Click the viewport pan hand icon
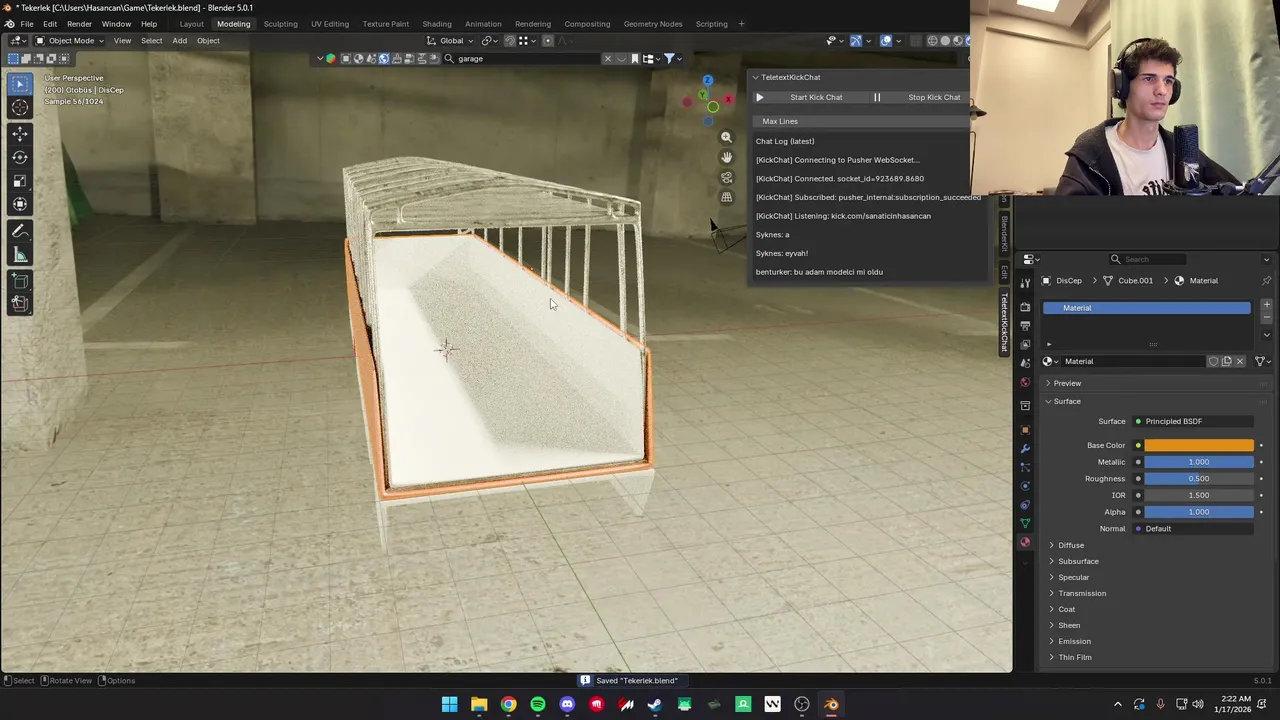This screenshot has width=1280, height=720. click(x=727, y=157)
